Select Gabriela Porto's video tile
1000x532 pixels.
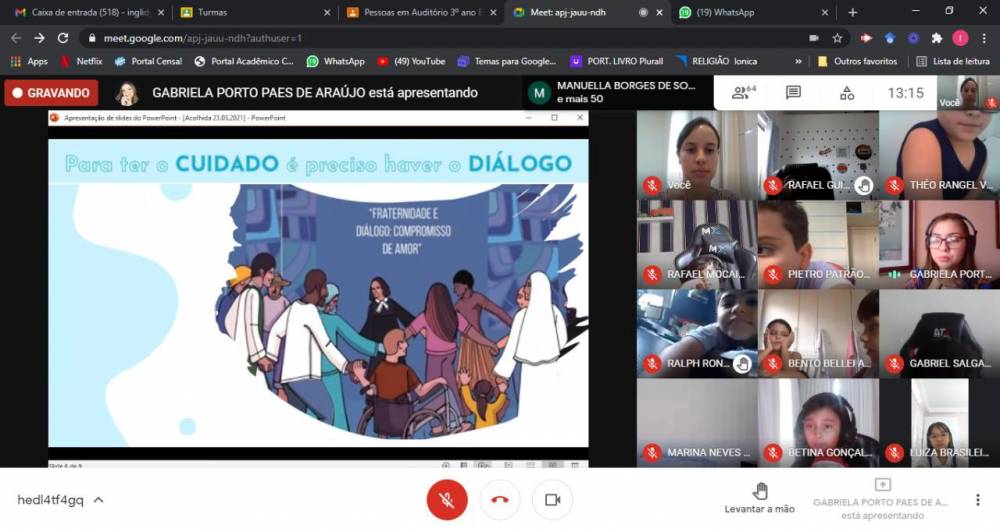pos(938,243)
